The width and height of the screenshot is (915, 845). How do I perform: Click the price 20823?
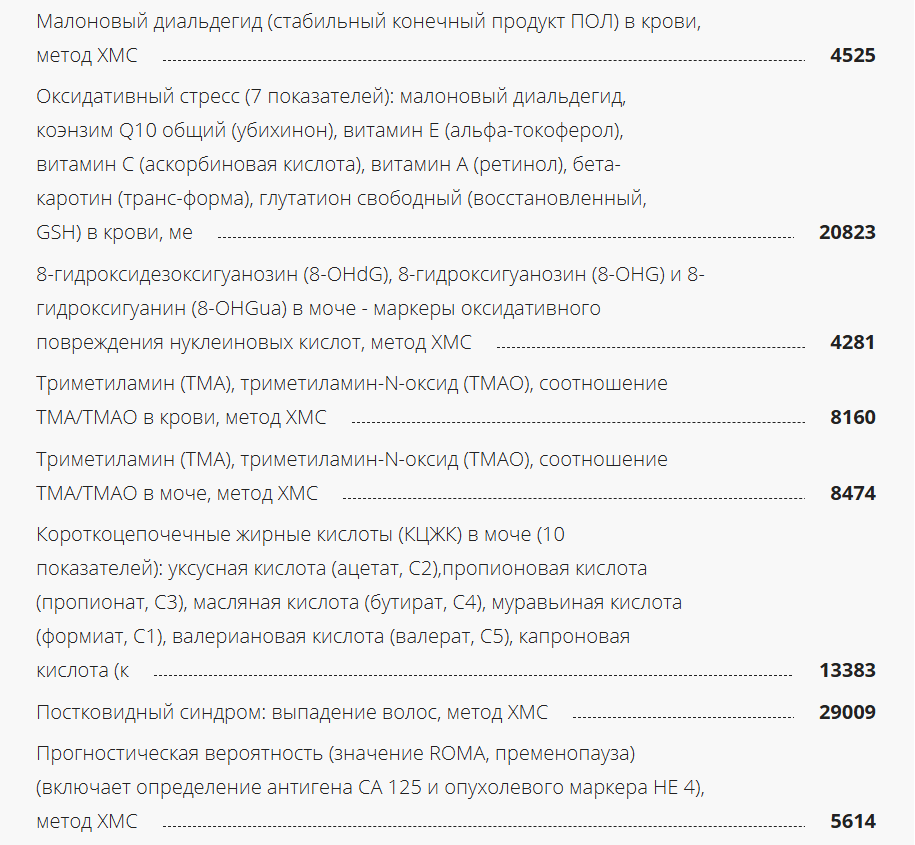coord(847,232)
